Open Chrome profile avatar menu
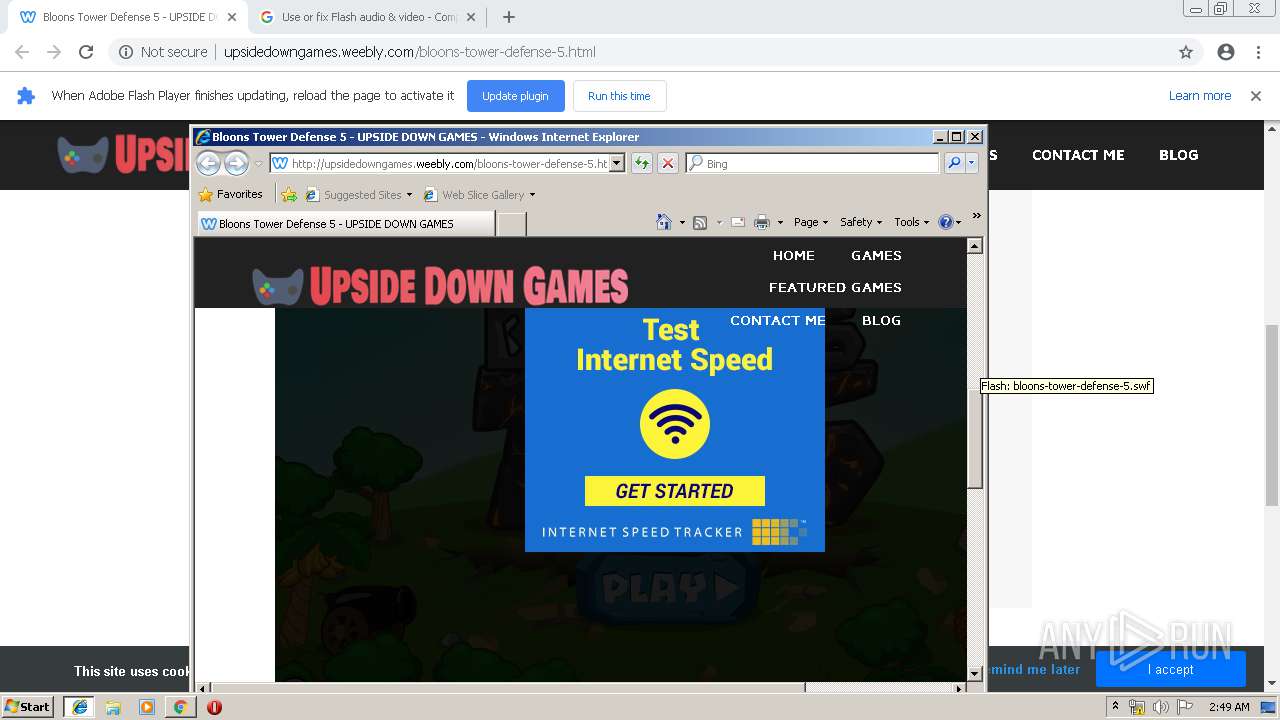This screenshot has height=720, width=1280. click(x=1226, y=52)
